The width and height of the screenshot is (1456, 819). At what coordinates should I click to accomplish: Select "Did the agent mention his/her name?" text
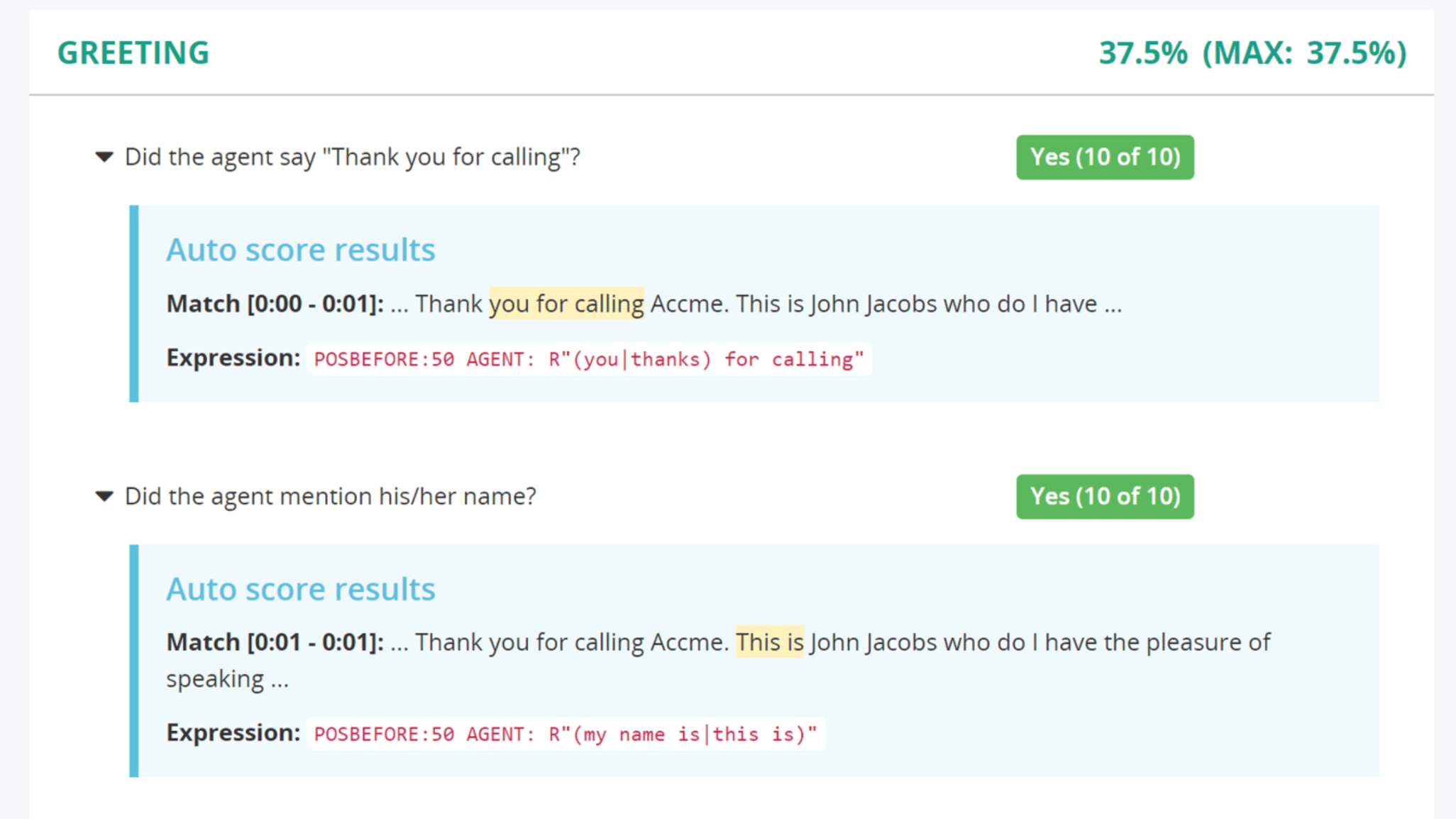pos(330,496)
